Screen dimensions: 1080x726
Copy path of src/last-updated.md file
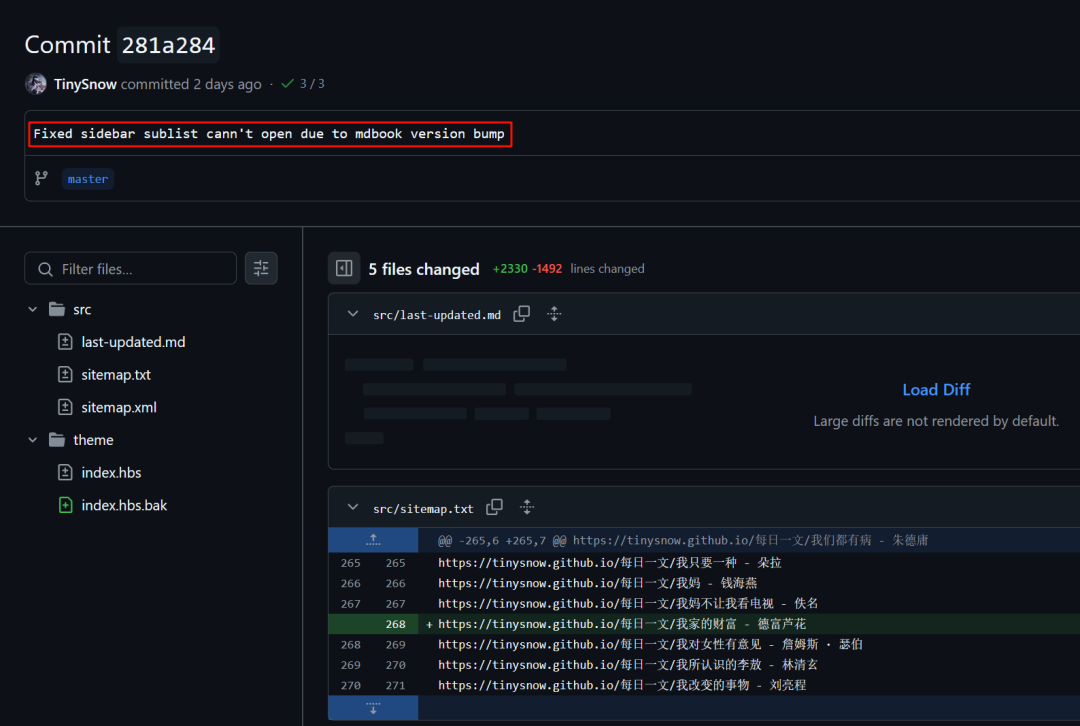click(x=521, y=314)
